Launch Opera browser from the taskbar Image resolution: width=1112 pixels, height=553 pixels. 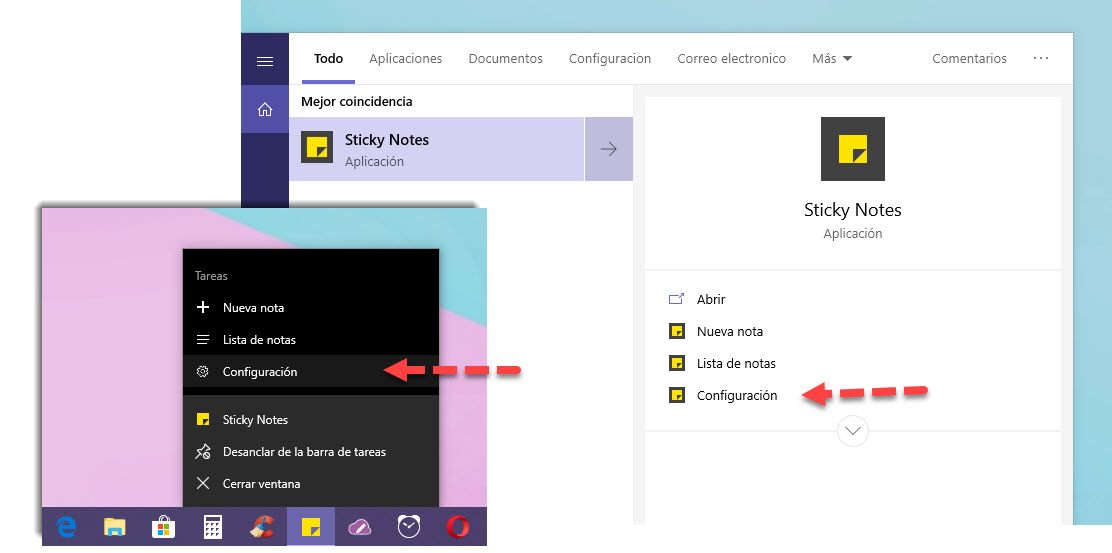pos(458,527)
